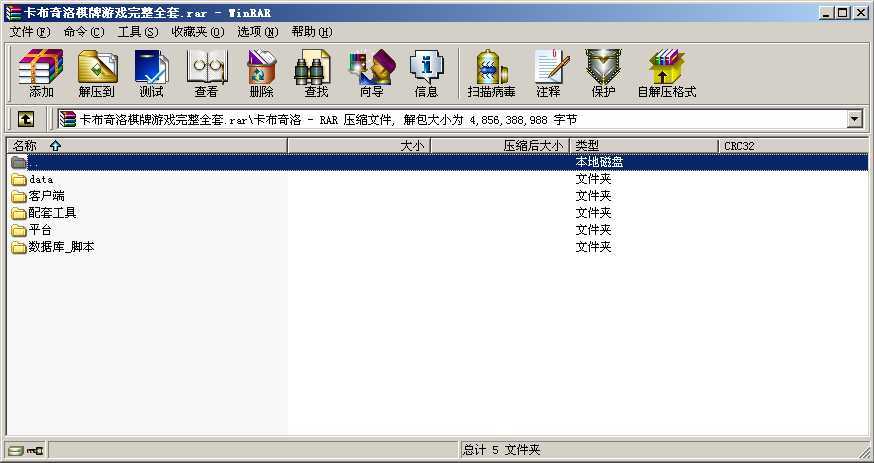Open the 帮助(H) menu
874x463 pixels.
click(312, 32)
